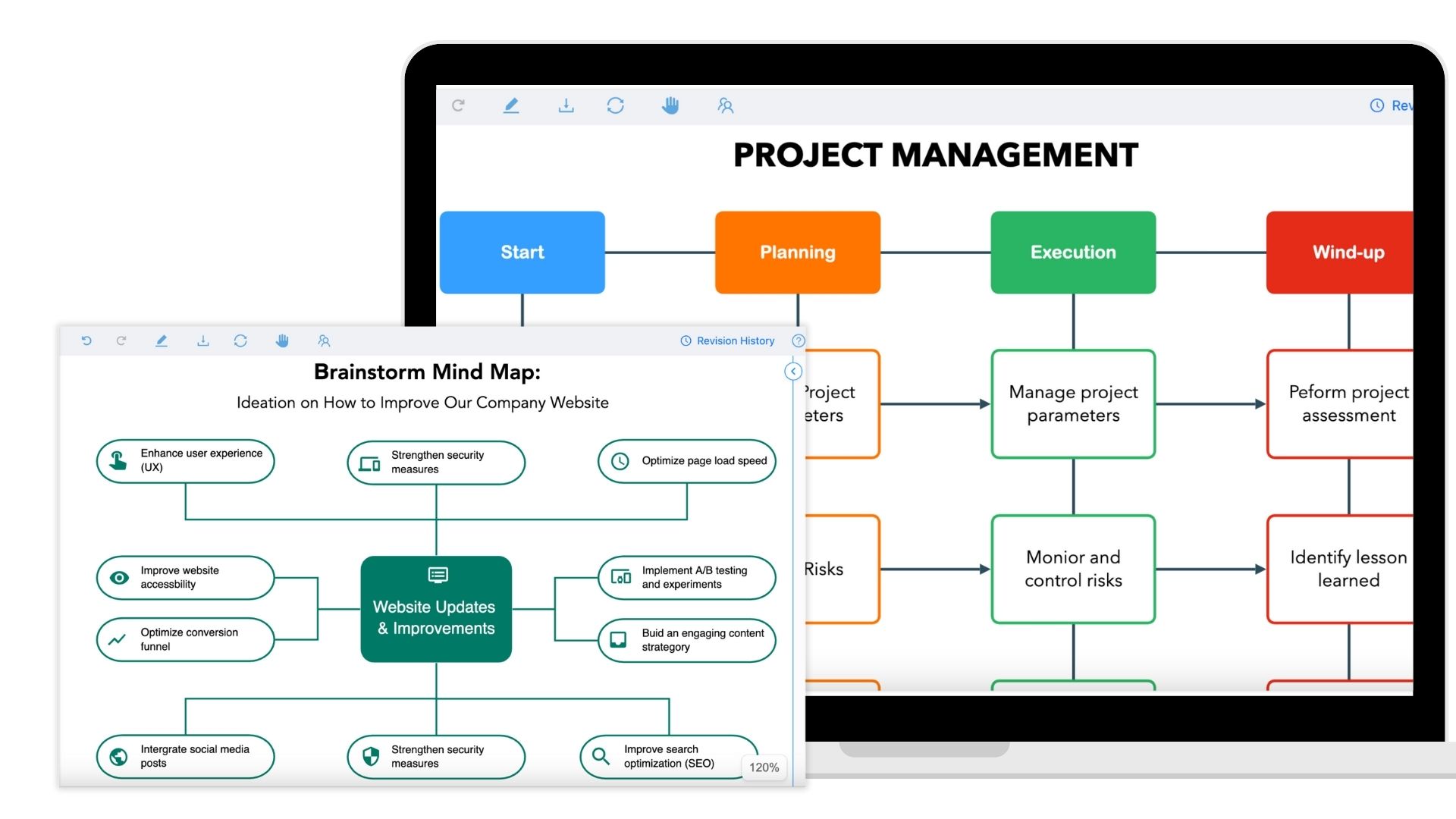Viewport: 1456px width, 819px height.
Task: Click the Sync/refresh icon
Action: (x=240, y=341)
